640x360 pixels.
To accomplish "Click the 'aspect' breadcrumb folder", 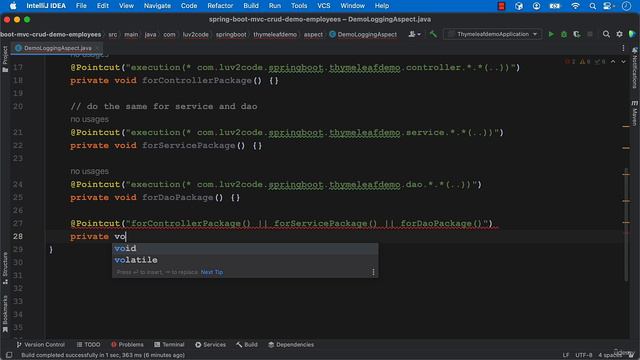I will 313,35.
